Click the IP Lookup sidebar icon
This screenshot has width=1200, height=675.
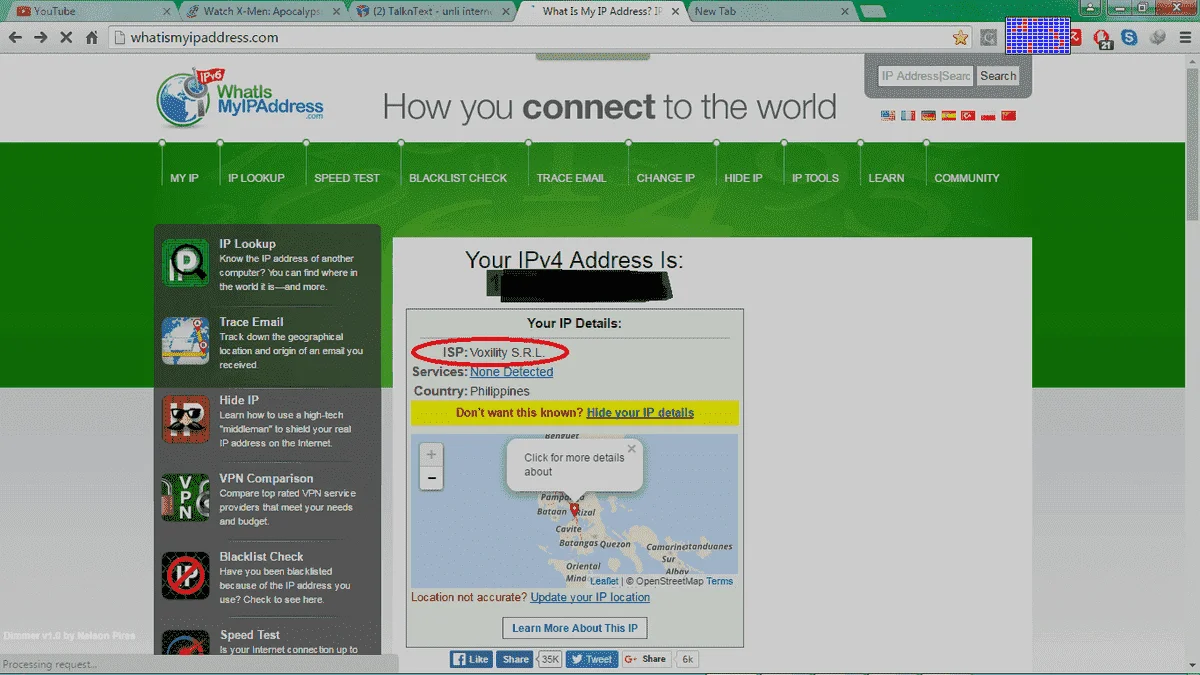coord(186,263)
